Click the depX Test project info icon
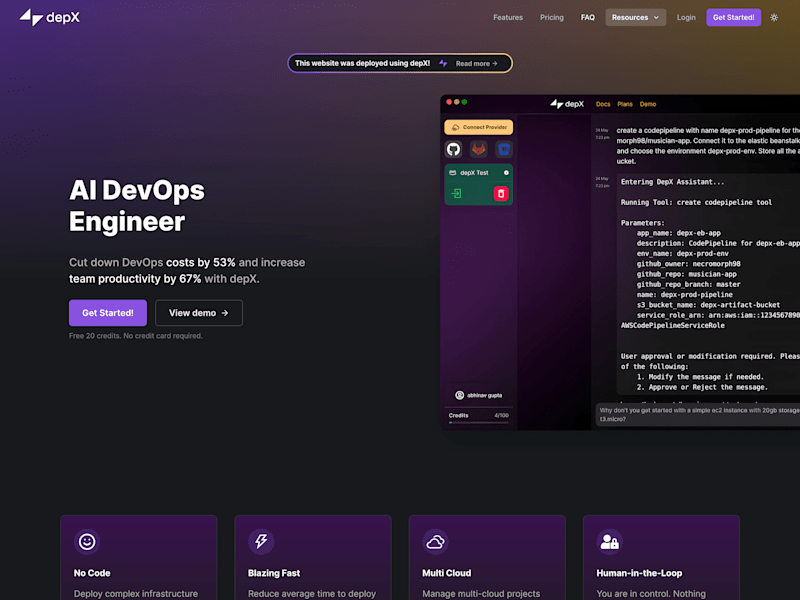The height and width of the screenshot is (600, 800). [x=506, y=173]
